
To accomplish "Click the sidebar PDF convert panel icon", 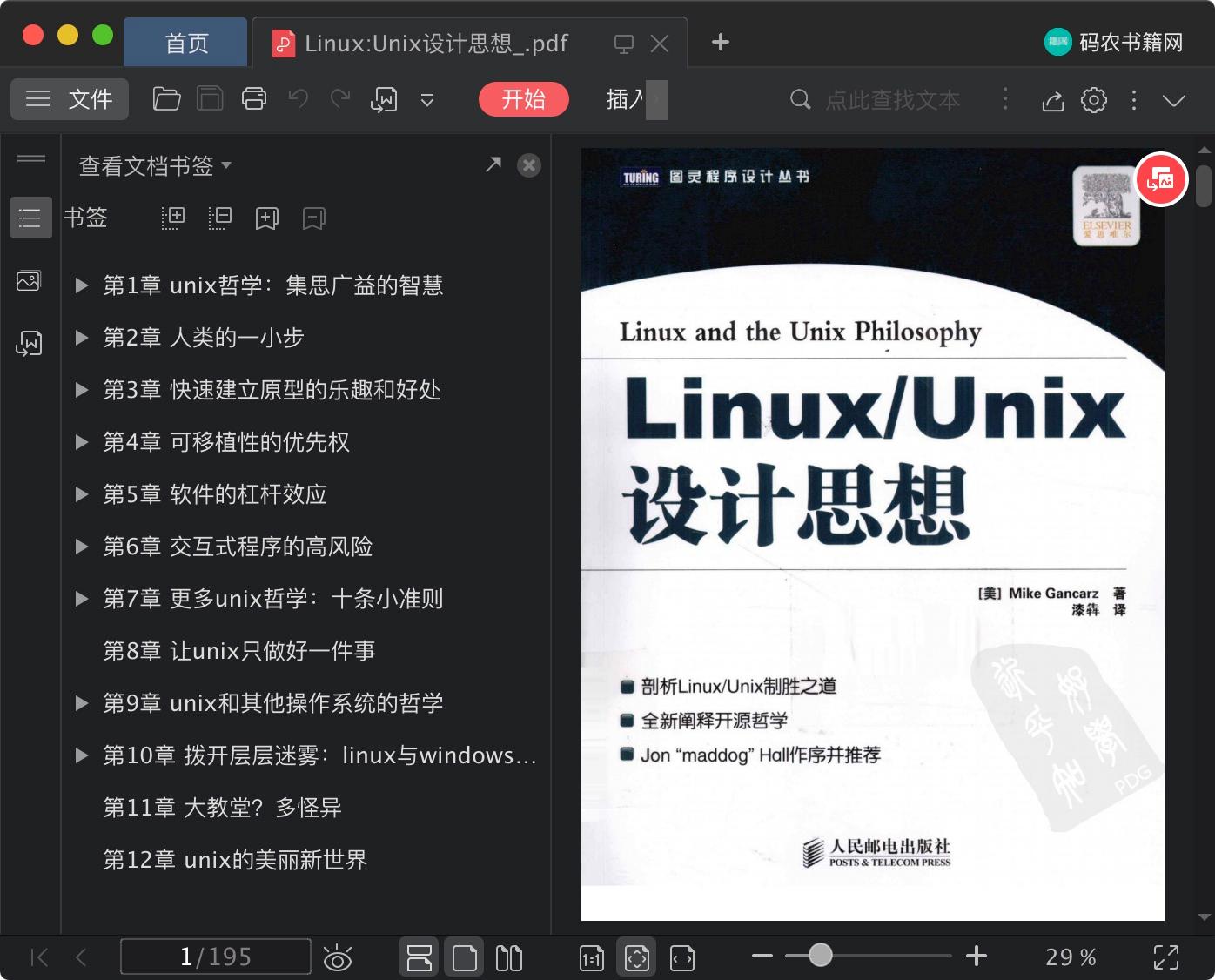I will 29,343.
